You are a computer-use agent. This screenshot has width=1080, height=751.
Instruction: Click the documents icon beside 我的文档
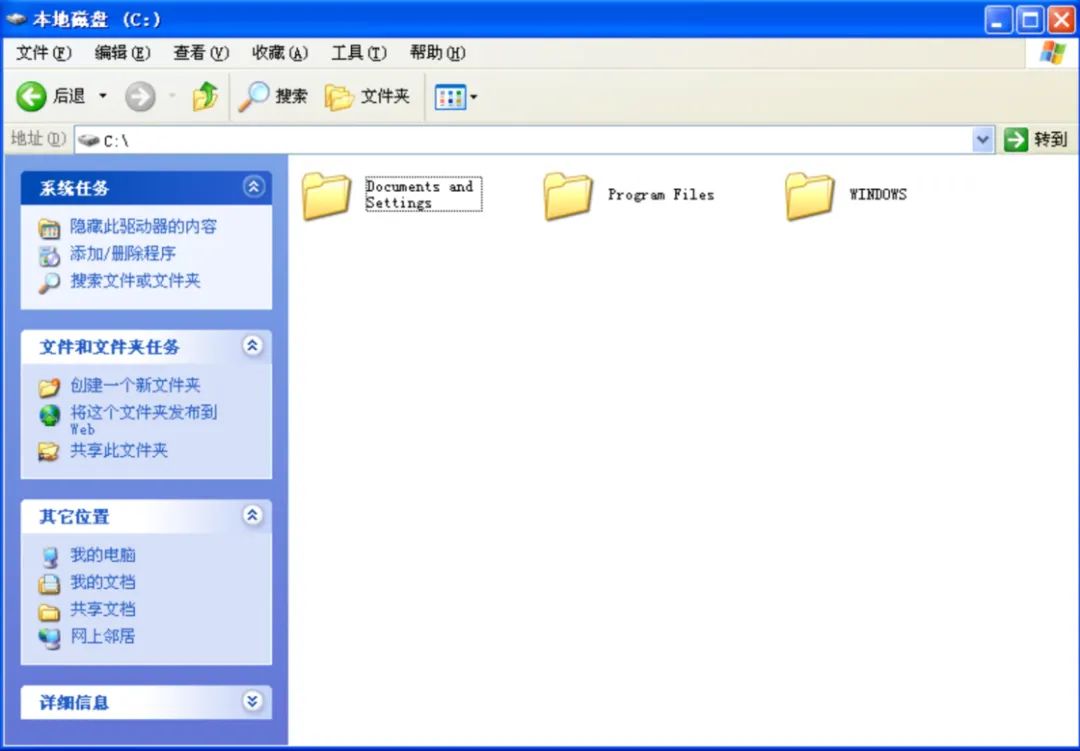coord(49,584)
